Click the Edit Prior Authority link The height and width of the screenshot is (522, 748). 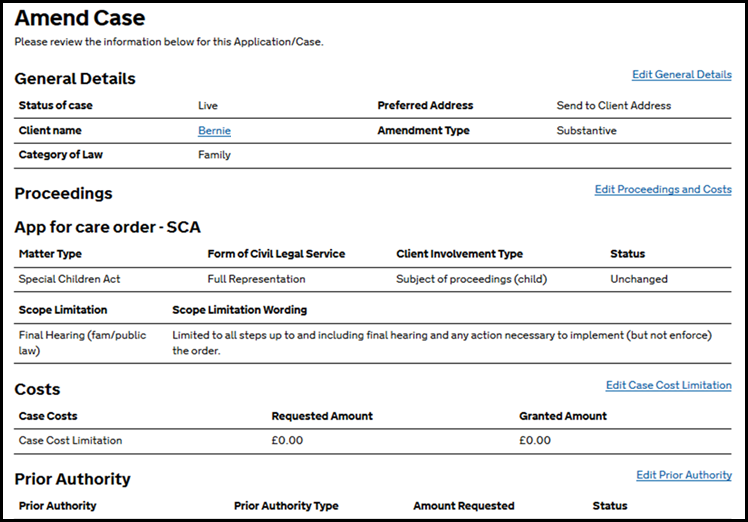[x=683, y=475]
